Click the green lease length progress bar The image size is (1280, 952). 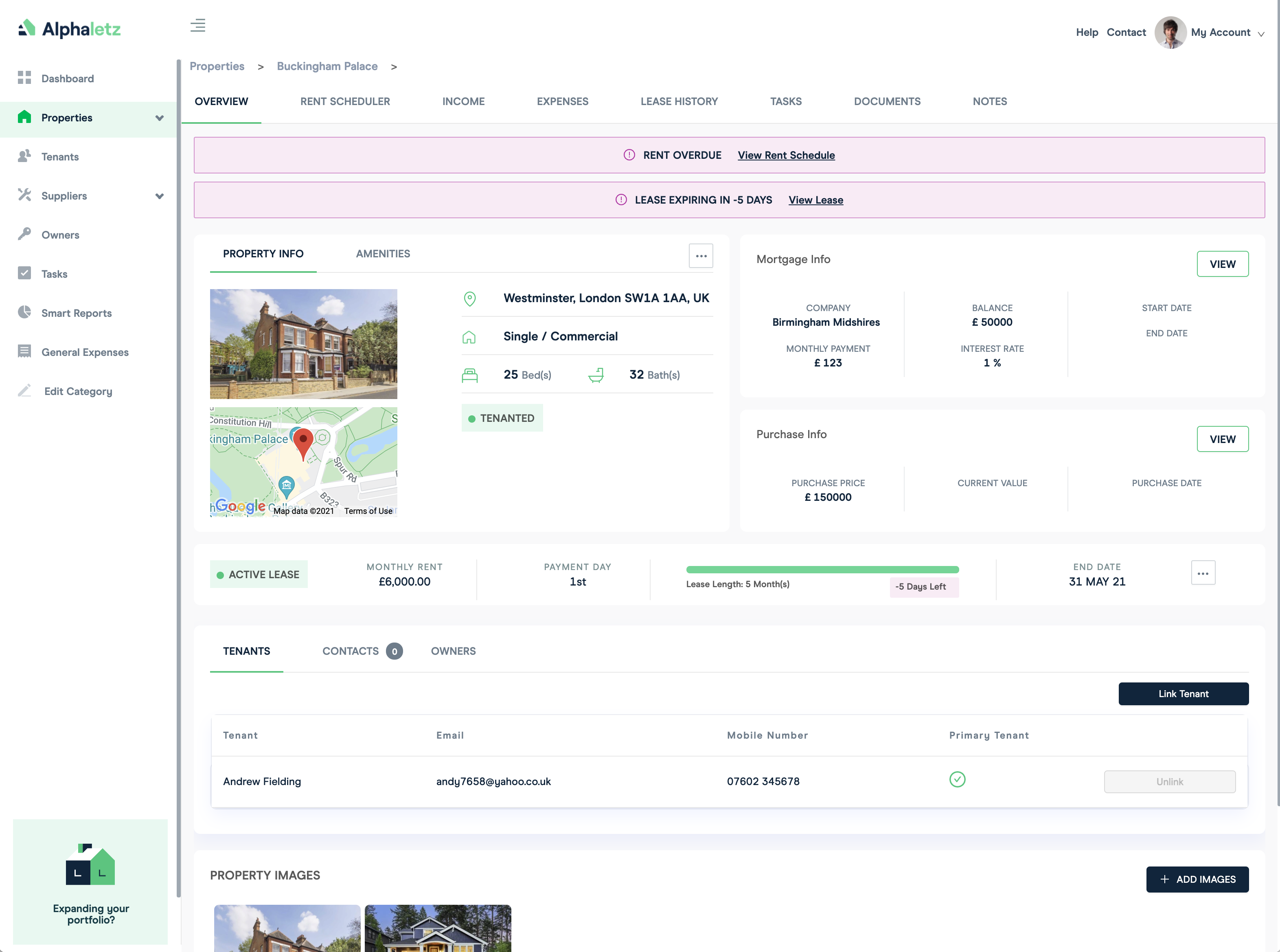pos(822,569)
